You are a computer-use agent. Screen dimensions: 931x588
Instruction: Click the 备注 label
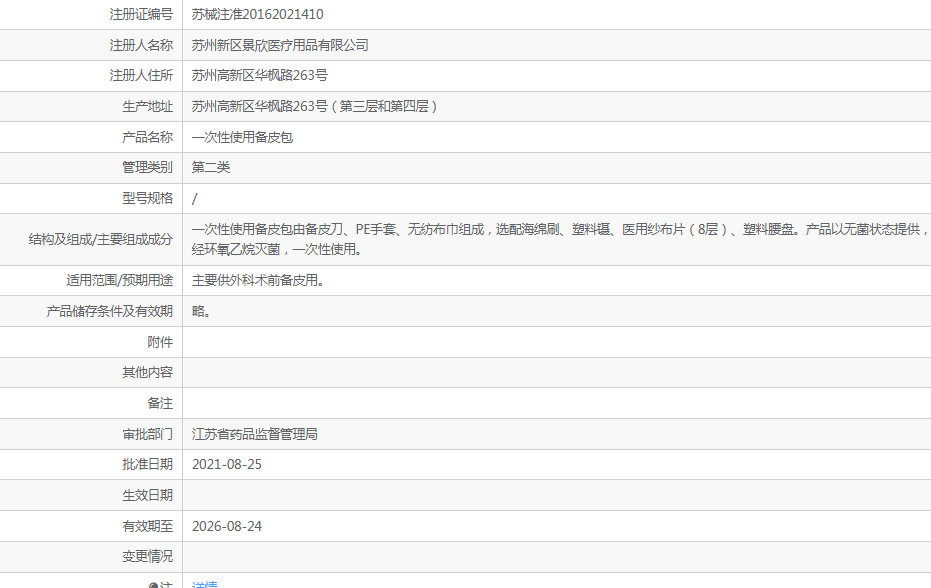160,403
